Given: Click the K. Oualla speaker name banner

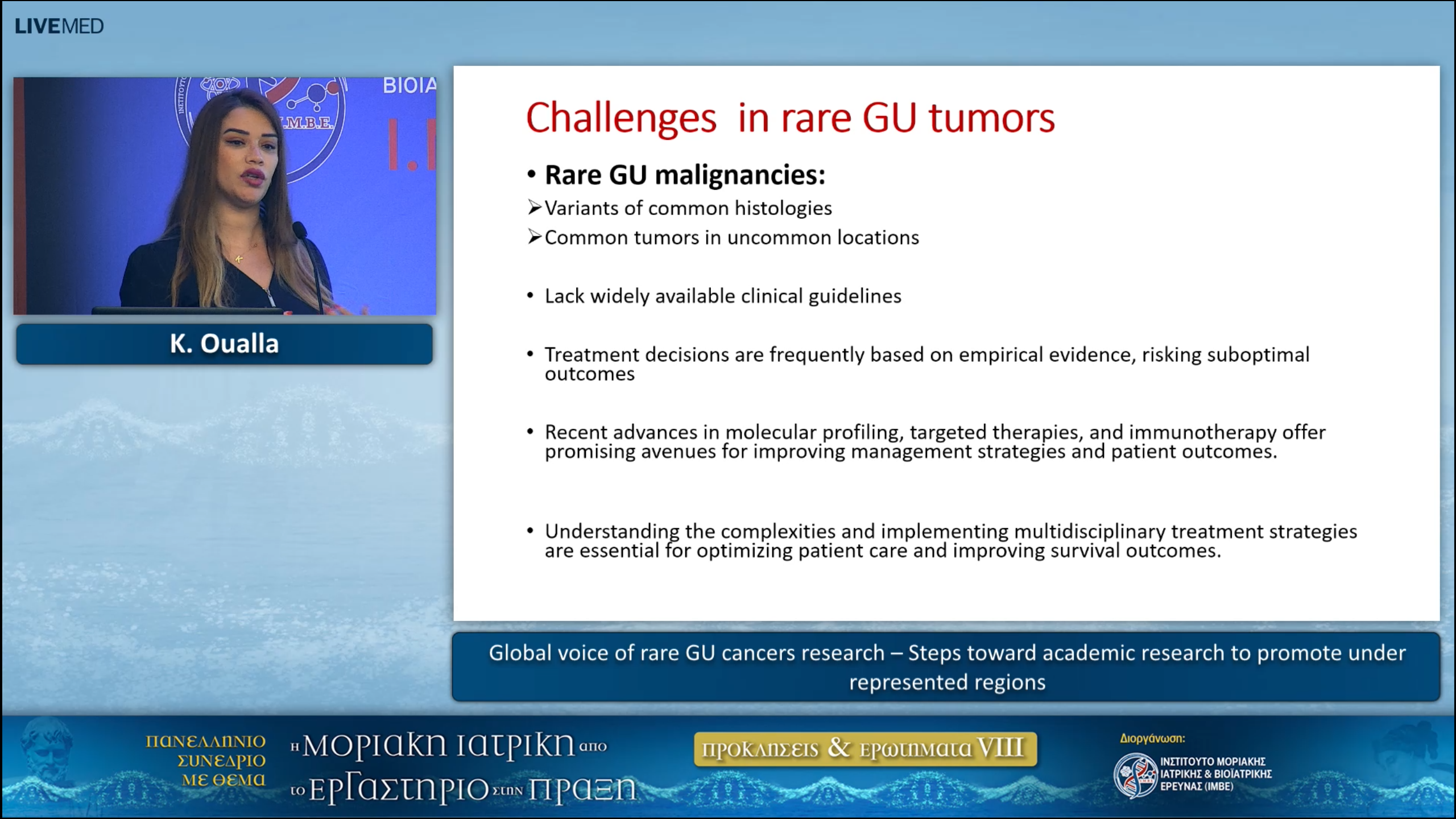Looking at the screenshot, I should pyautogui.click(x=225, y=344).
